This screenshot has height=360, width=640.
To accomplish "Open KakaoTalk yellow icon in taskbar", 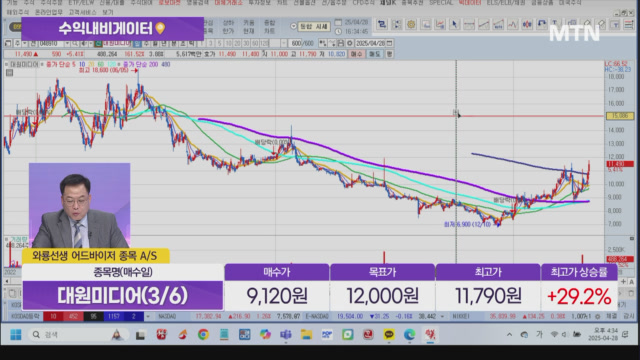I will pos(389,335).
